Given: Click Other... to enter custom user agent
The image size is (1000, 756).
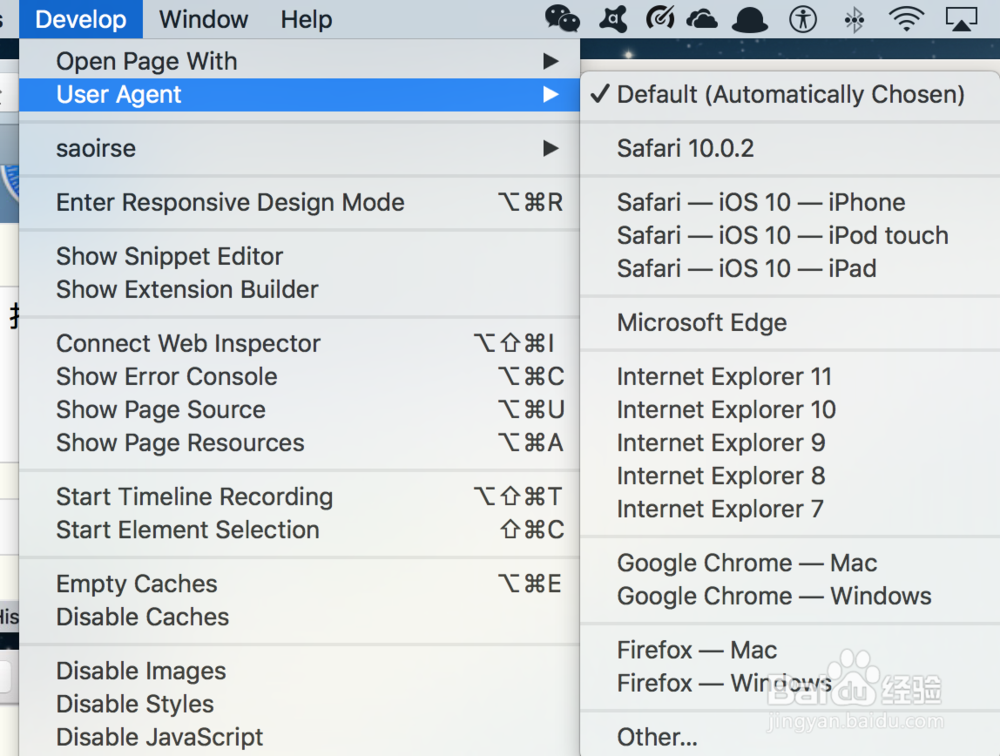Looking at the screenshot, I should click(x=657, y=737).
